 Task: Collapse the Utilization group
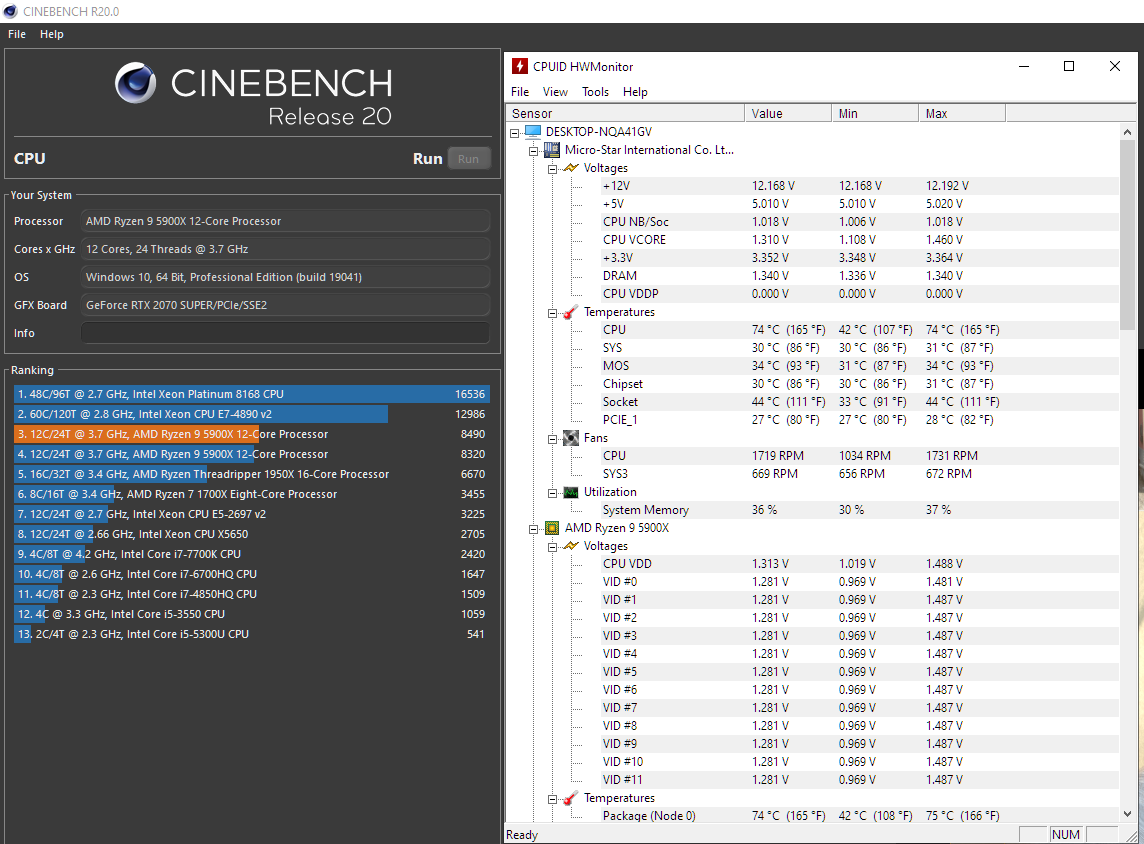(552, 493)
